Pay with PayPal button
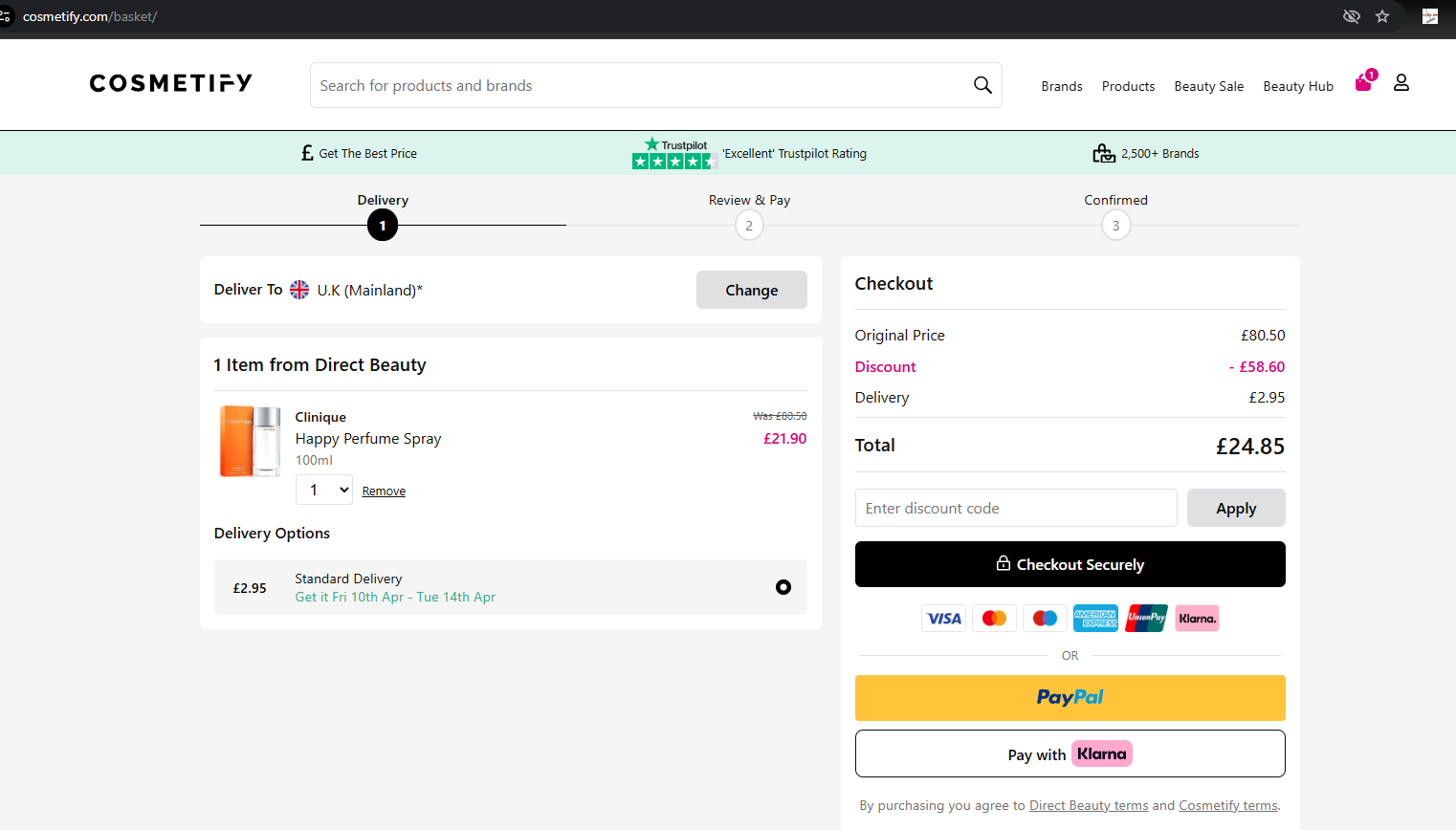The width and height of the screenshot is (1456, 830). [1070, 698]
